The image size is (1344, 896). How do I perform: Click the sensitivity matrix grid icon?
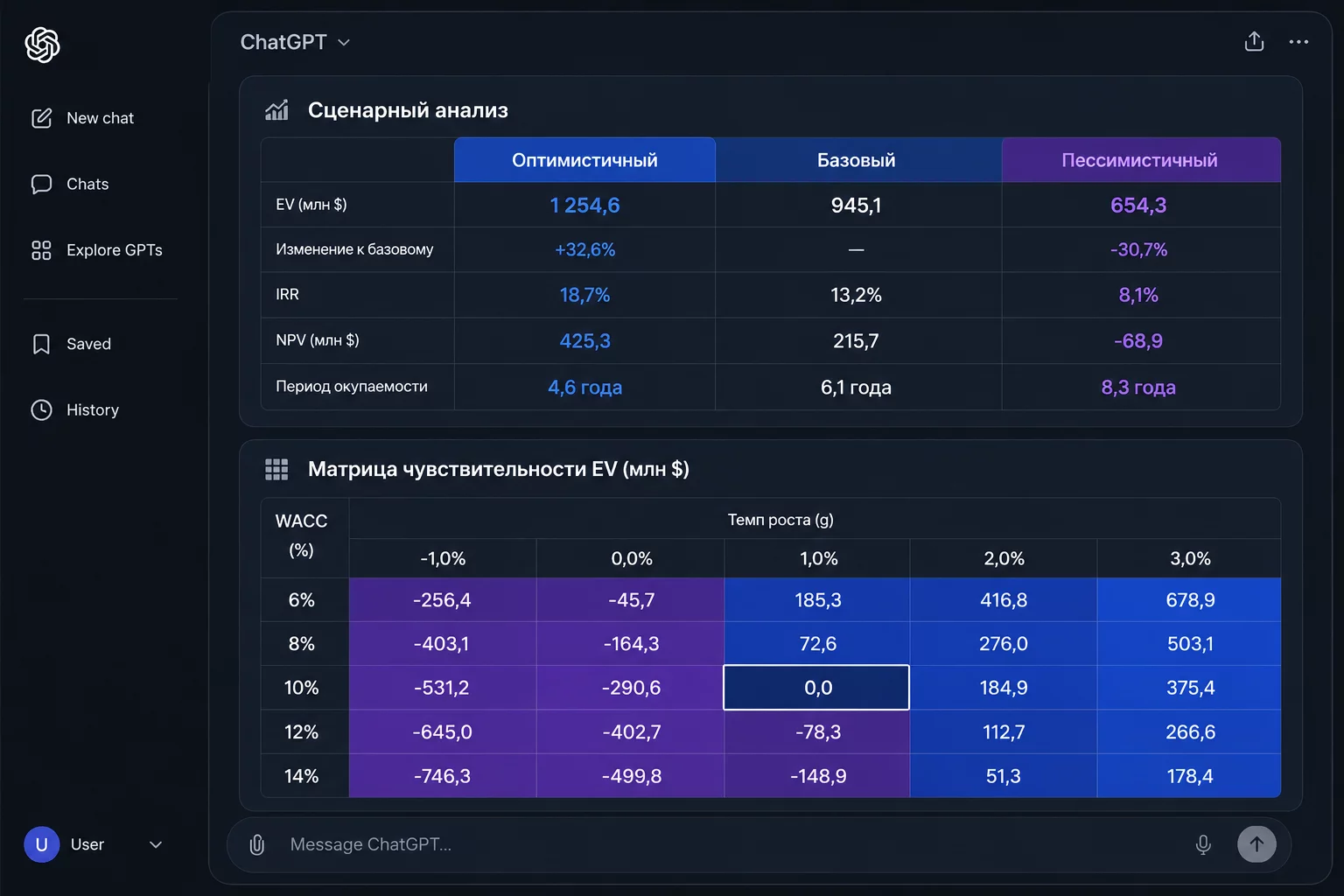coord(276,470)
